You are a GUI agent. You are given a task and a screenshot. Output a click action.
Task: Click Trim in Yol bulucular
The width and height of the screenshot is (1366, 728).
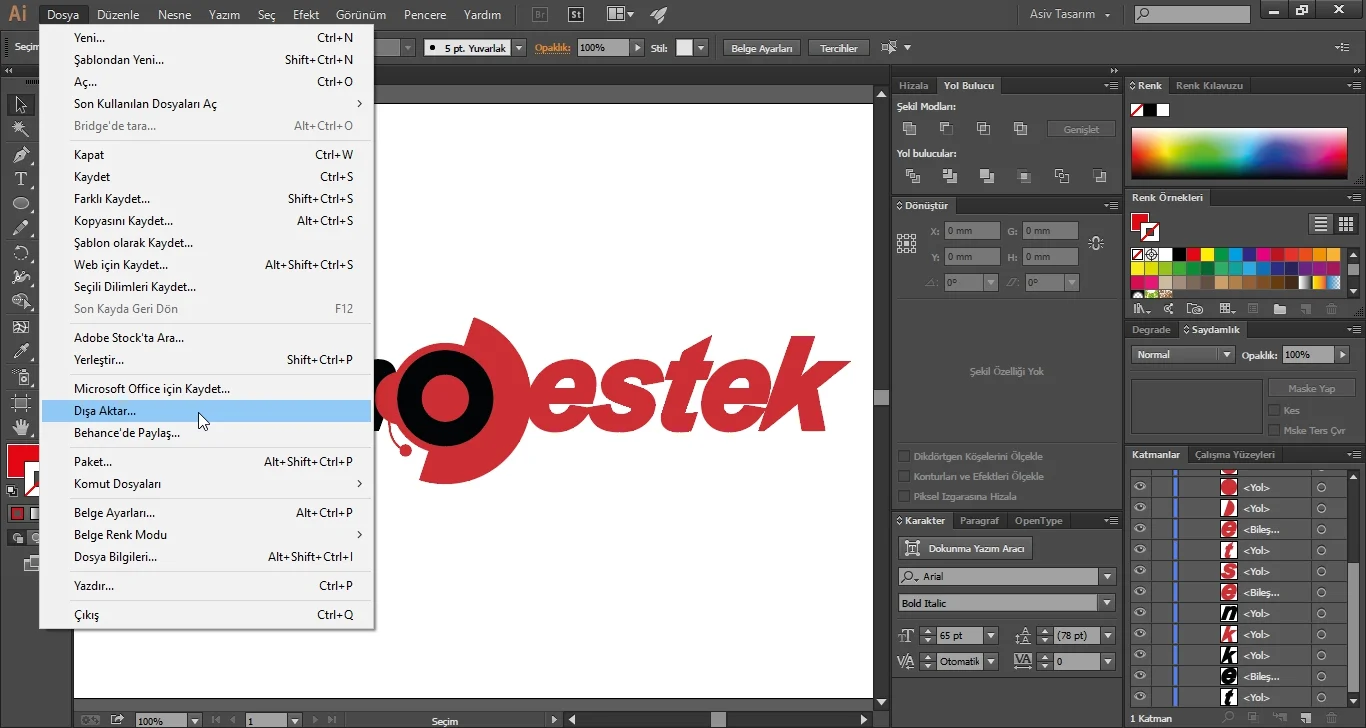[949, 176]
